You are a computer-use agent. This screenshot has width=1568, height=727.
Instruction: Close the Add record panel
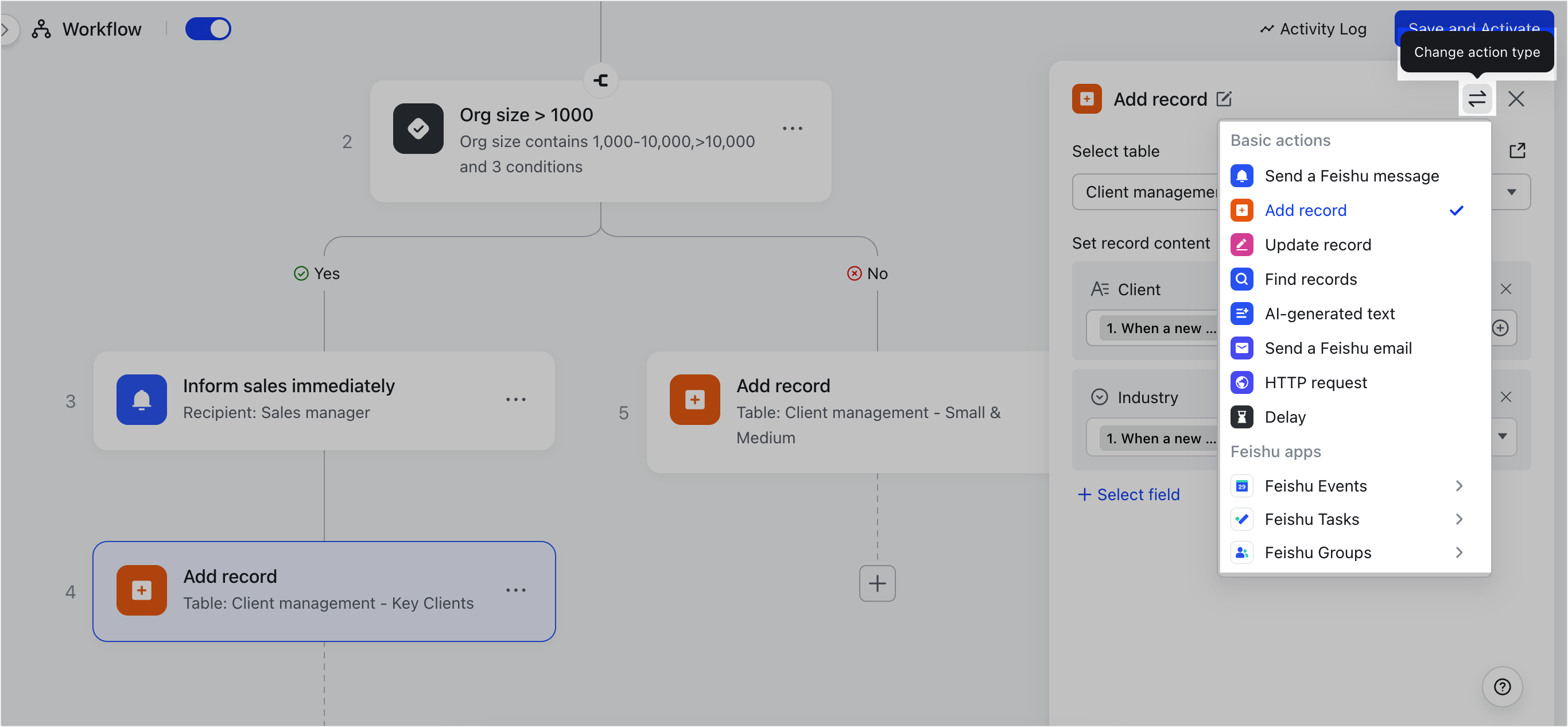click(1516, 99)
